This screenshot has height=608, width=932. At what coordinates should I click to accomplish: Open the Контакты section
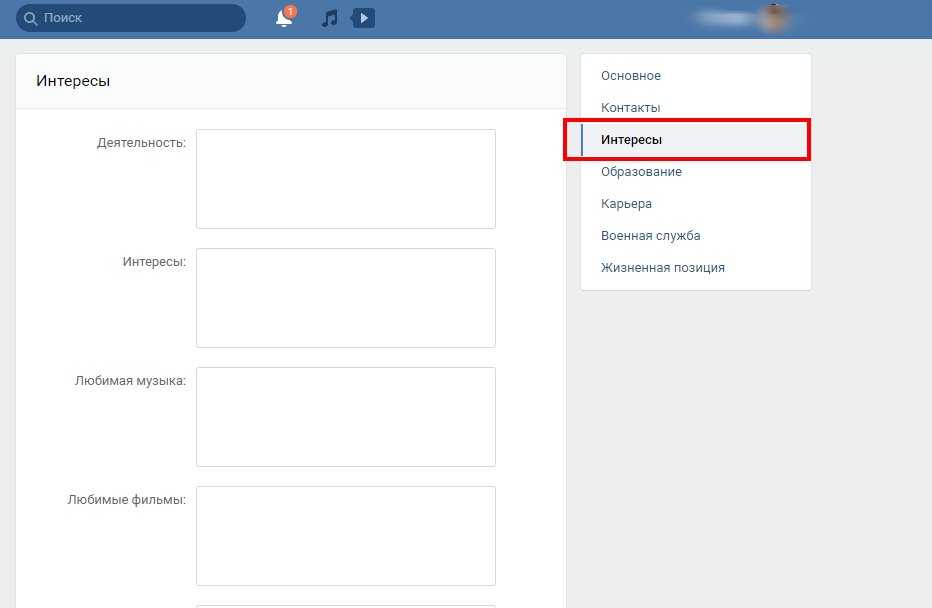click(x=630, y=108)
